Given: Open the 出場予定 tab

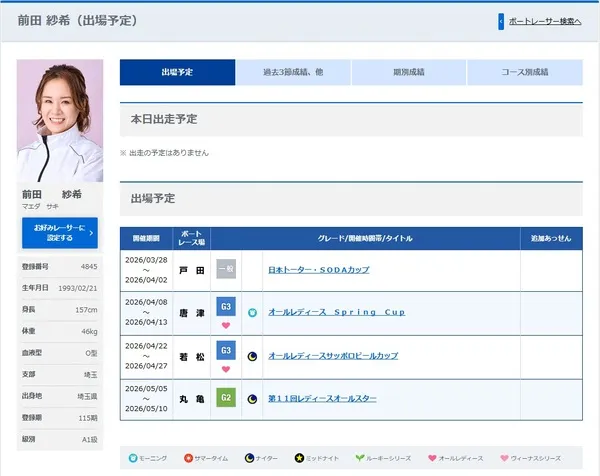Looking at the screenshot, I should pos(177,72).
